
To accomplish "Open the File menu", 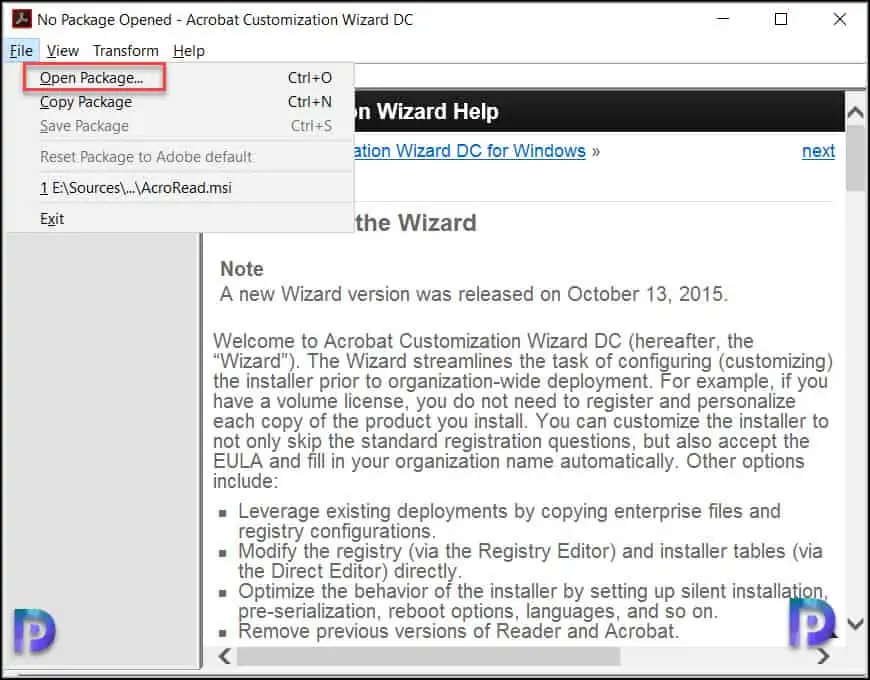I will point(21,51).
